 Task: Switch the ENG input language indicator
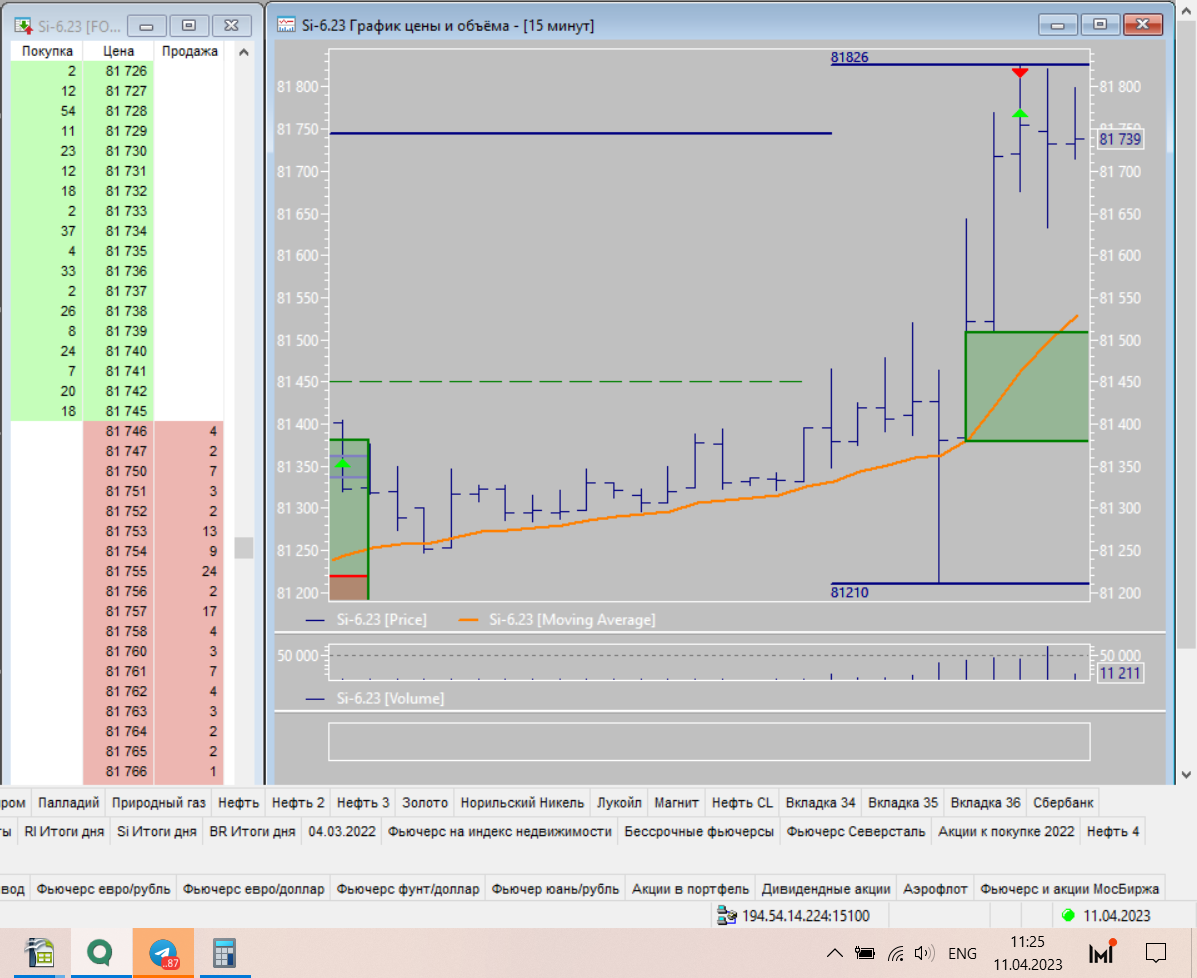(962, 954)
